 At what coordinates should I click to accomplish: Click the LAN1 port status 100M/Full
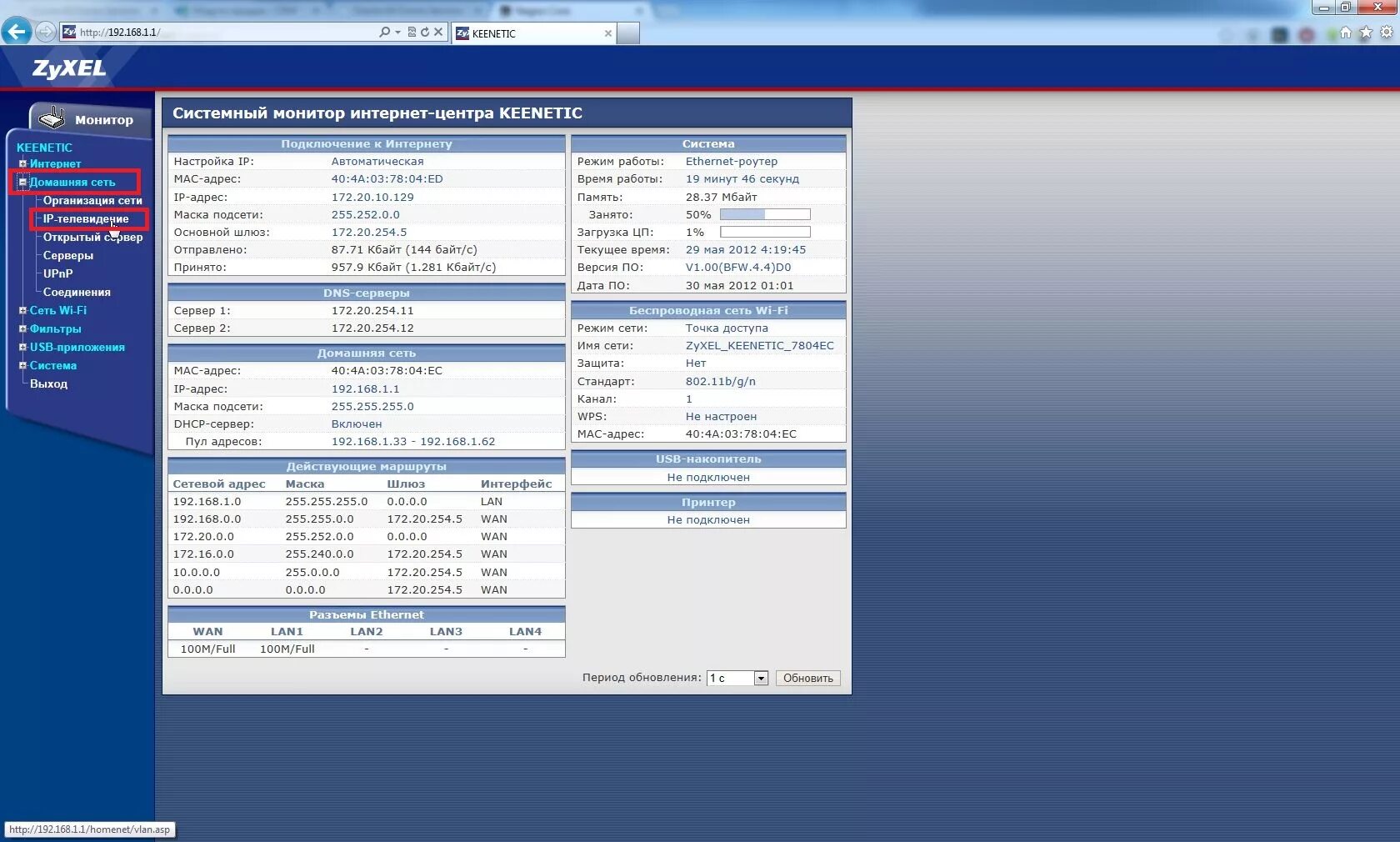click(287, 649)
